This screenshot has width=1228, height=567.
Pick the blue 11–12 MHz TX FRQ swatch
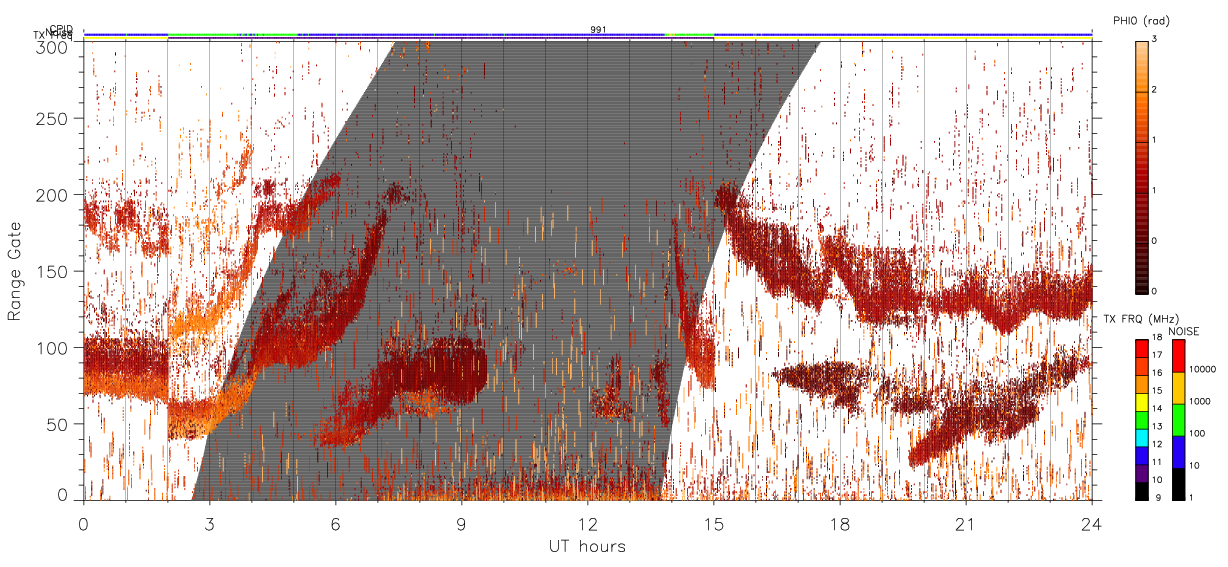(1141, 456)
